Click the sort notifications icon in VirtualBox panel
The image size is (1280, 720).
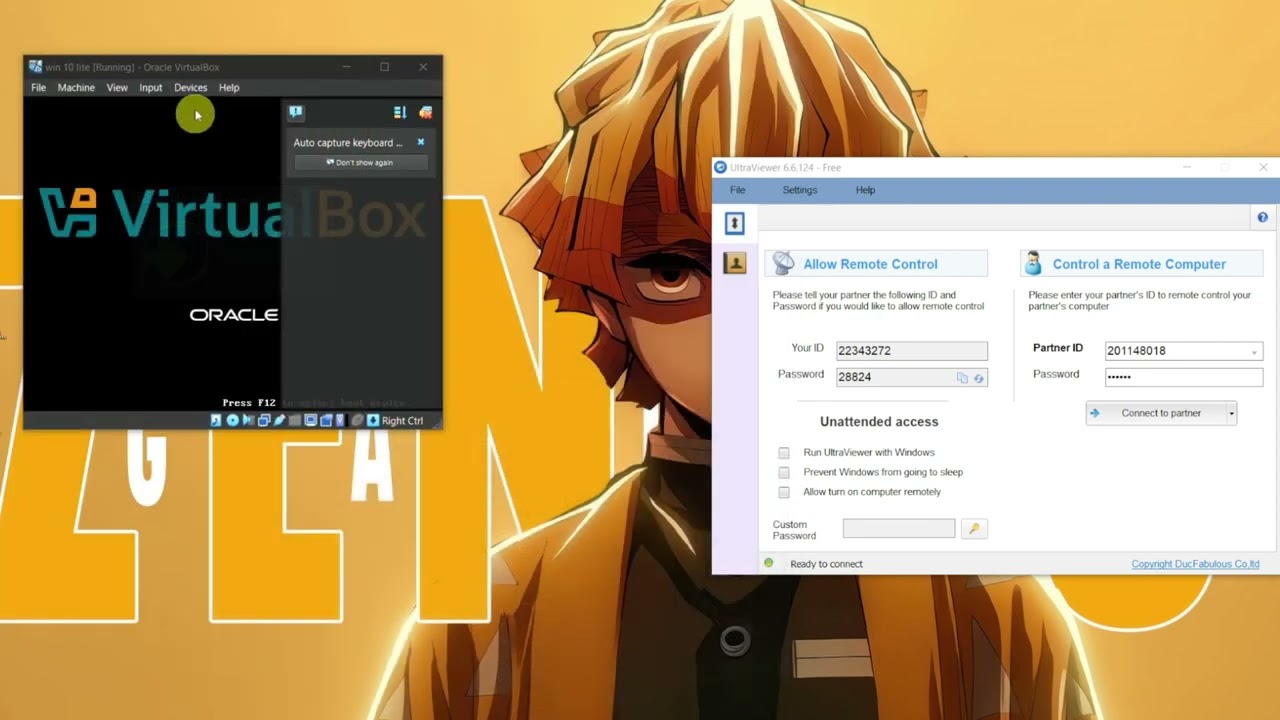(x=400, y=112)
